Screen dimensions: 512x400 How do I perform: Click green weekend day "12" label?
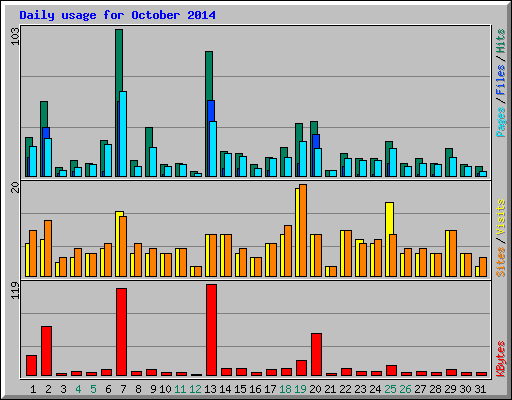click(x=195, y=389)
